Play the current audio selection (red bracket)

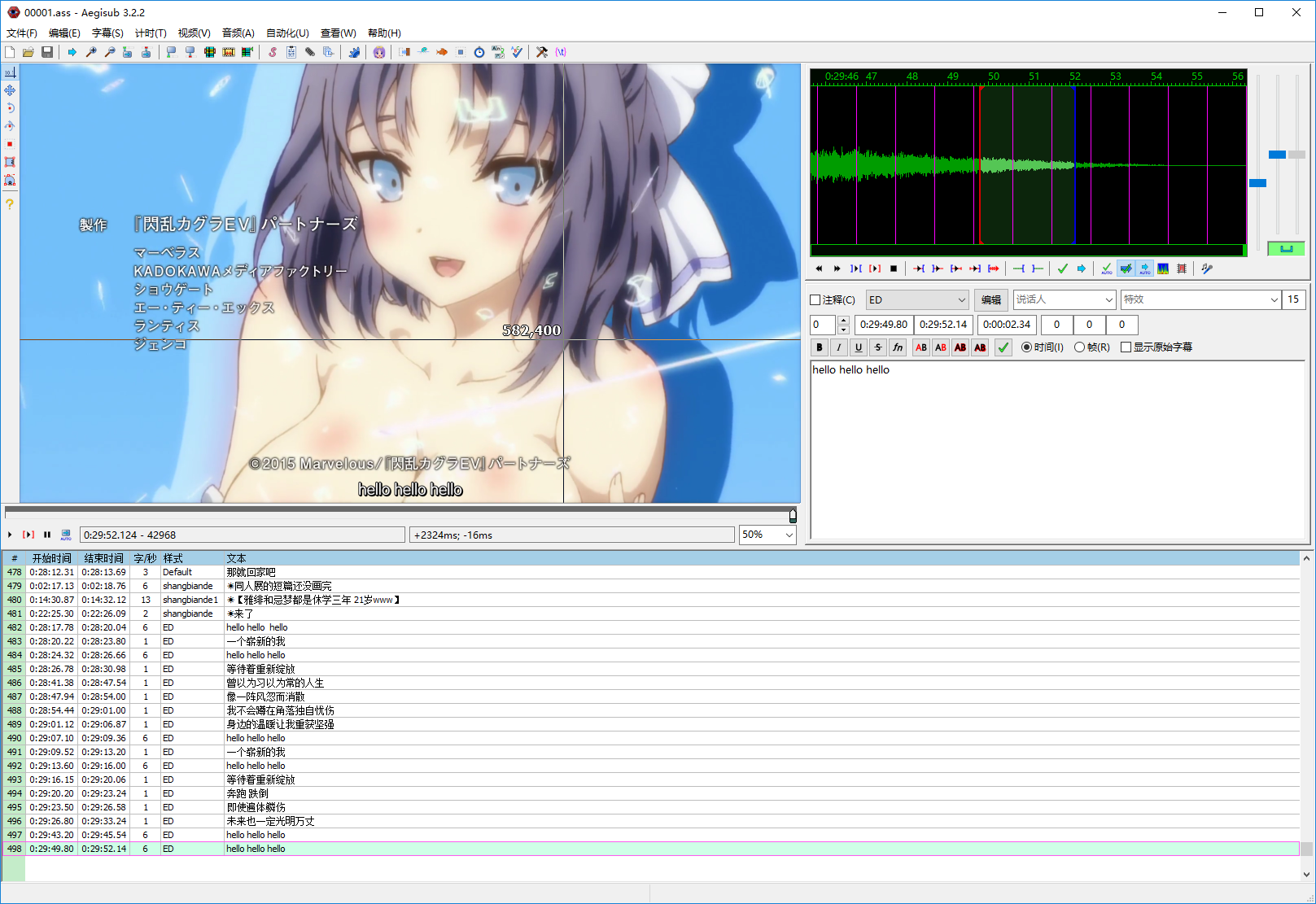(x=875, y=269)
